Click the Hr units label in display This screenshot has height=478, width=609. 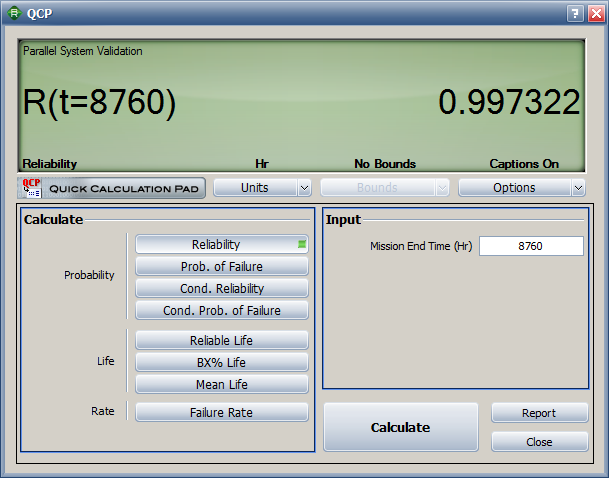[x=262, y=164]
